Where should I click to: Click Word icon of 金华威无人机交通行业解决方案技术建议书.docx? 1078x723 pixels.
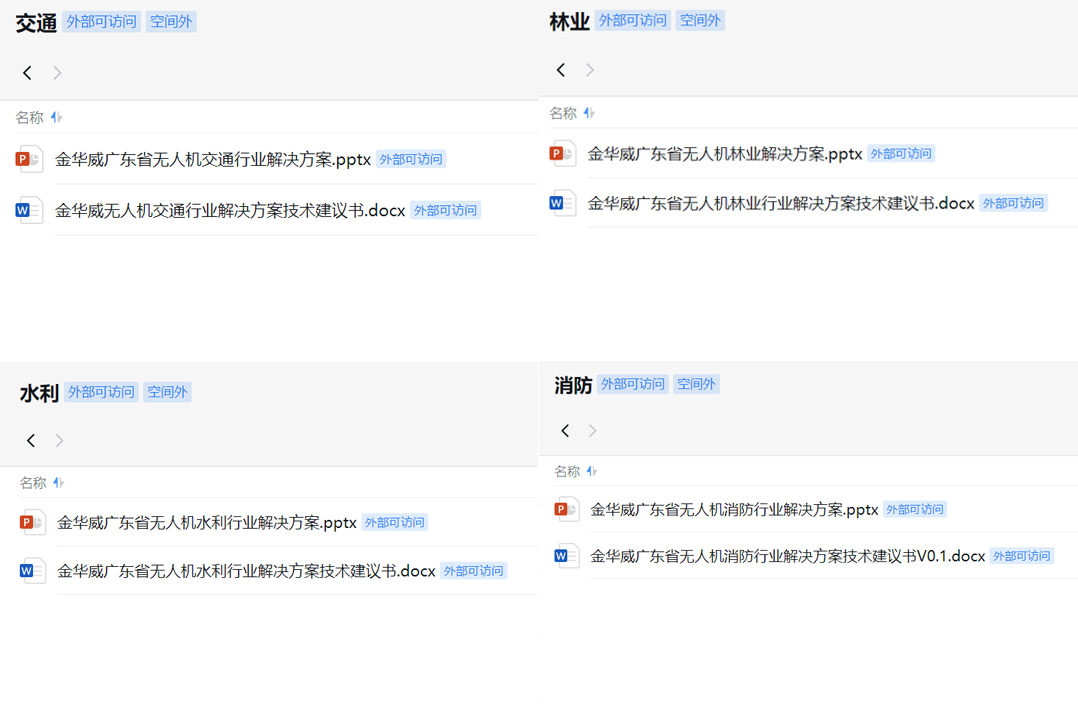(x=30, y=210)
